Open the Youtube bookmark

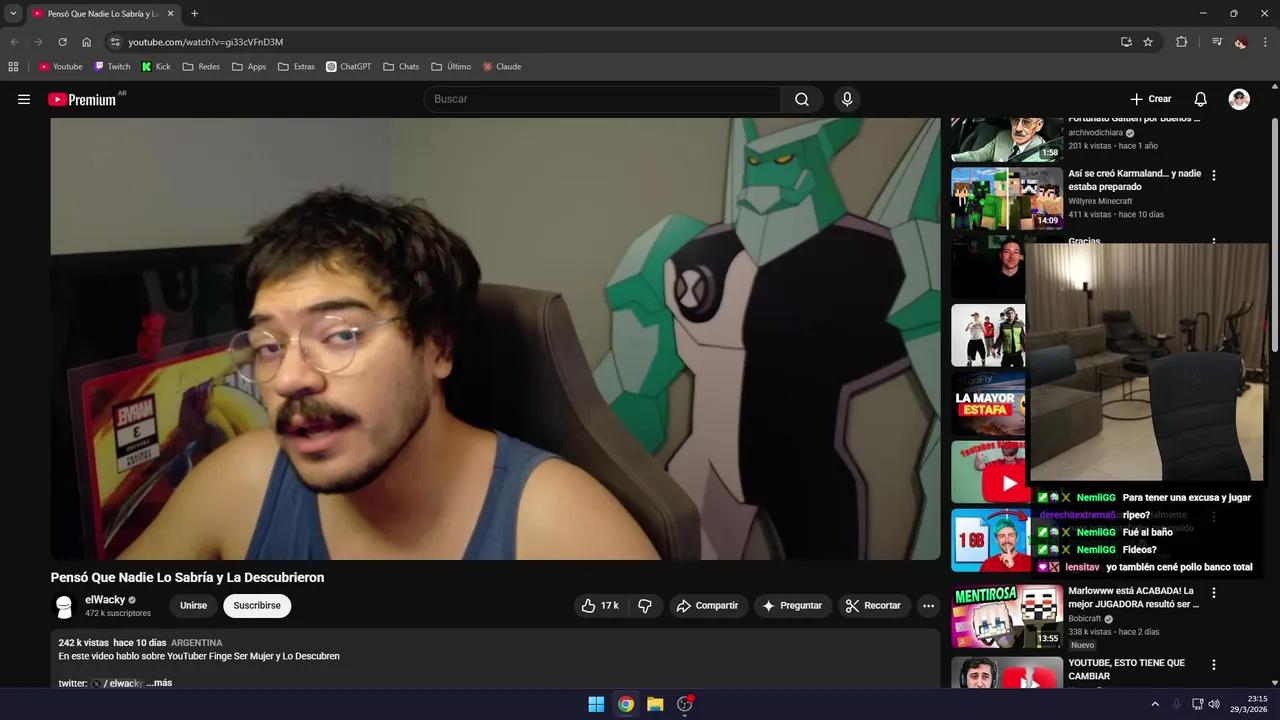(61, 67)
